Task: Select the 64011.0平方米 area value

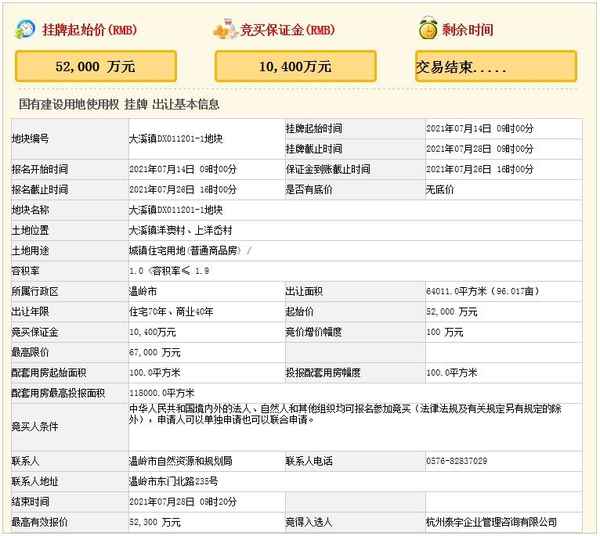Action: coord(456,291)
